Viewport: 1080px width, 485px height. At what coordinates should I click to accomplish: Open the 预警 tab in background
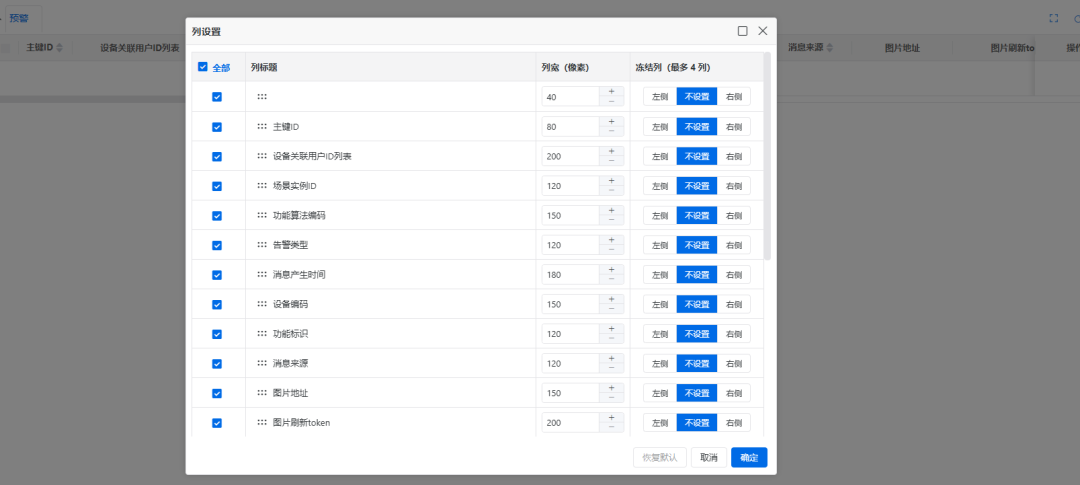tap(19, 19)
